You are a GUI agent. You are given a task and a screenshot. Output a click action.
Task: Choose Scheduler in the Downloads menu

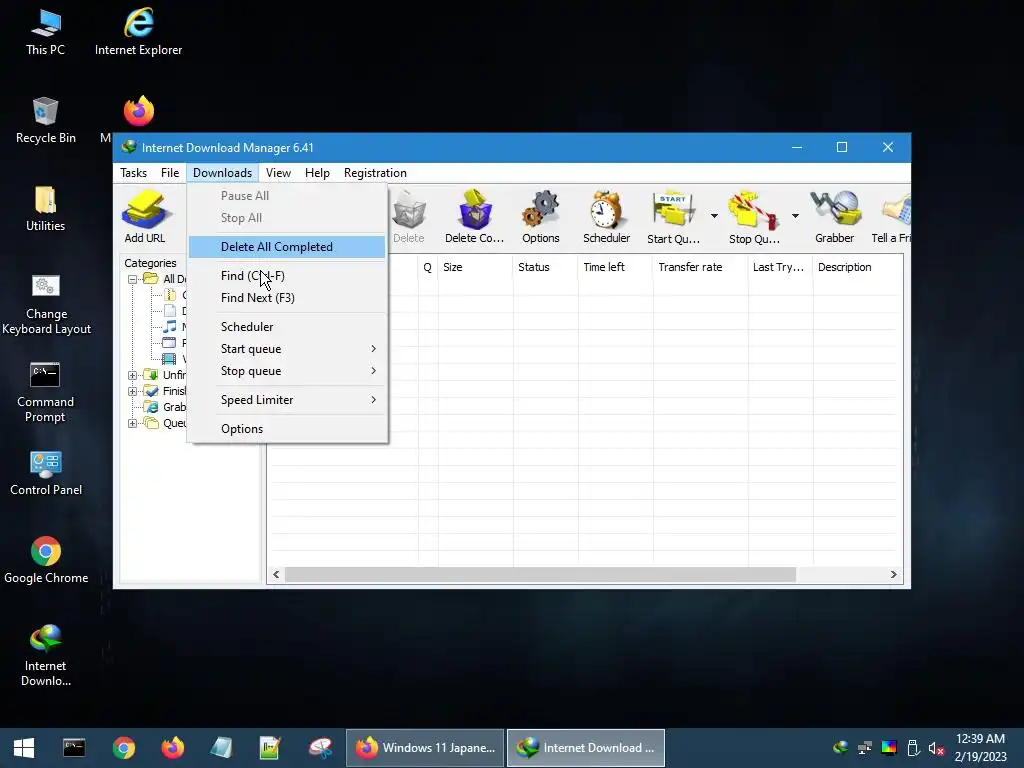[x=287, y=327]
